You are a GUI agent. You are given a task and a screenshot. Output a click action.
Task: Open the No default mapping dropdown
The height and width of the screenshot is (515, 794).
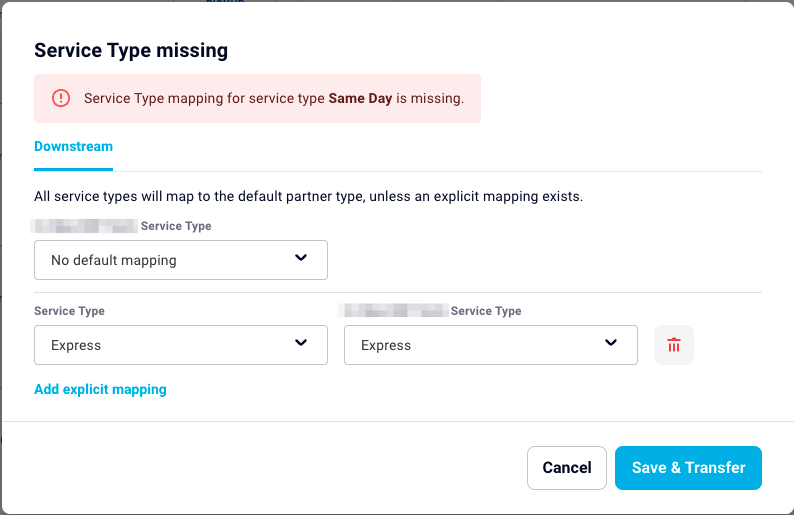coord(181,260)
